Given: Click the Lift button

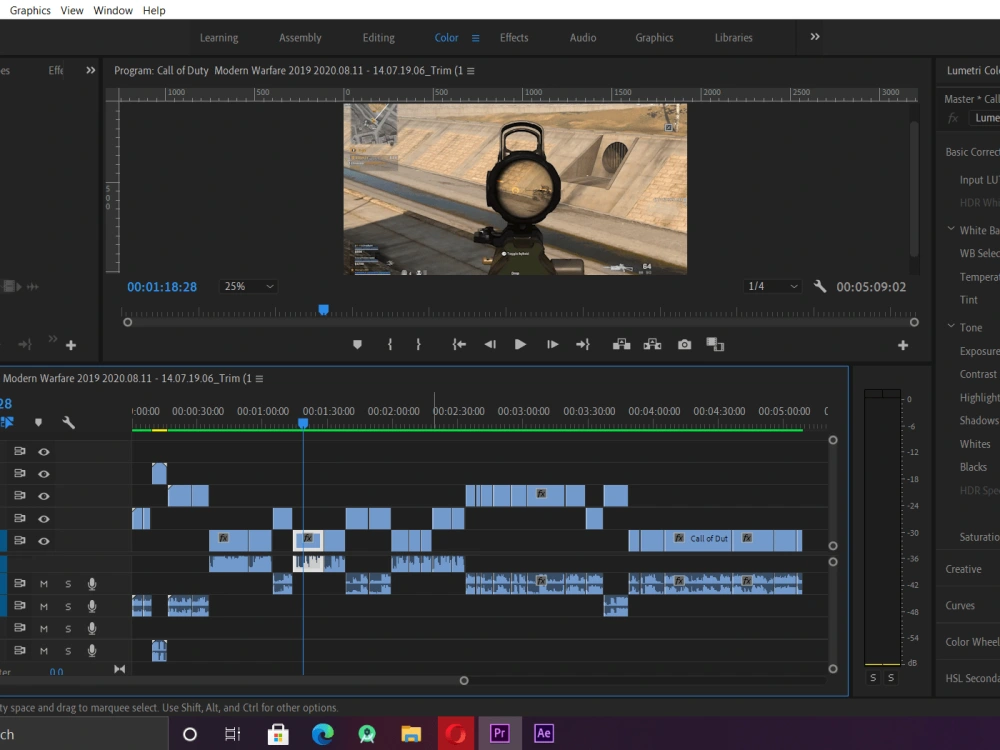Looking at the screenshot, I should (621, 345).
